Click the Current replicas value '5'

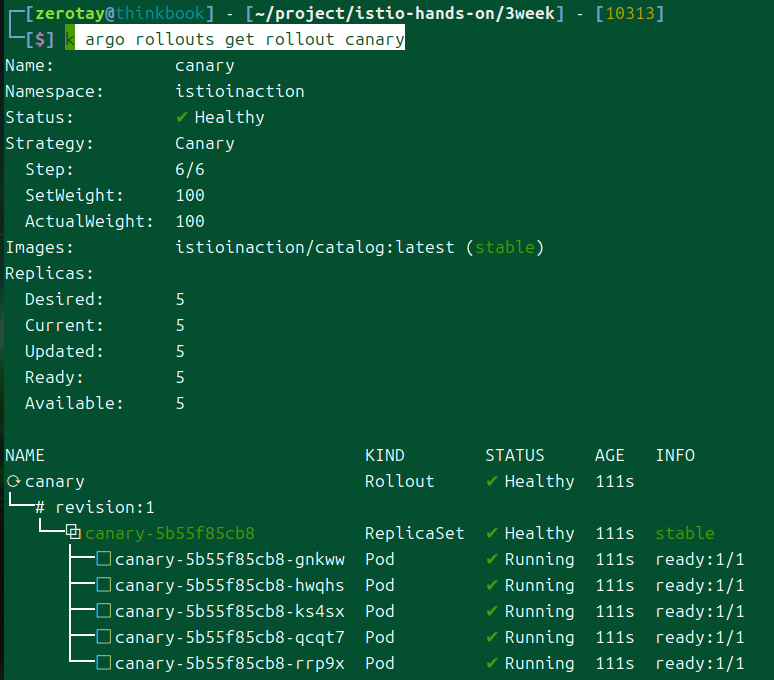[x=180, y=325]
